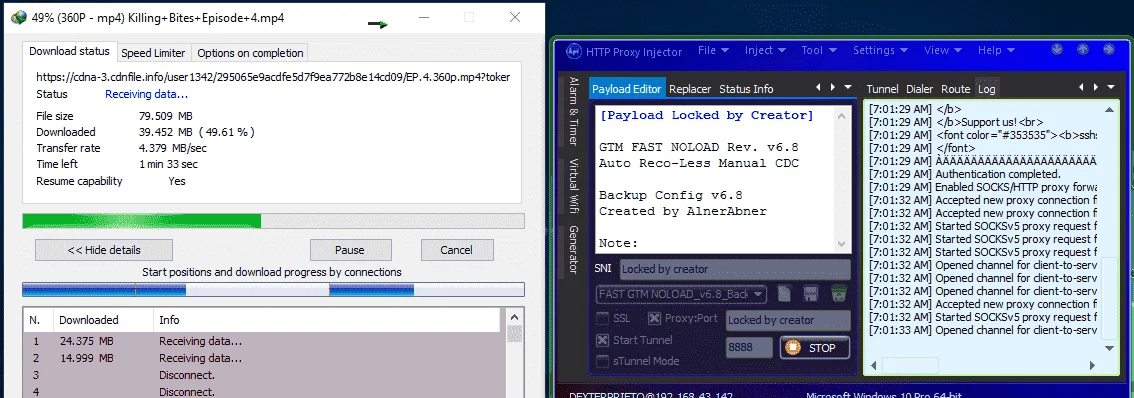
Task: Click left arrow beside Log tab
Action: pos(1081,88)
